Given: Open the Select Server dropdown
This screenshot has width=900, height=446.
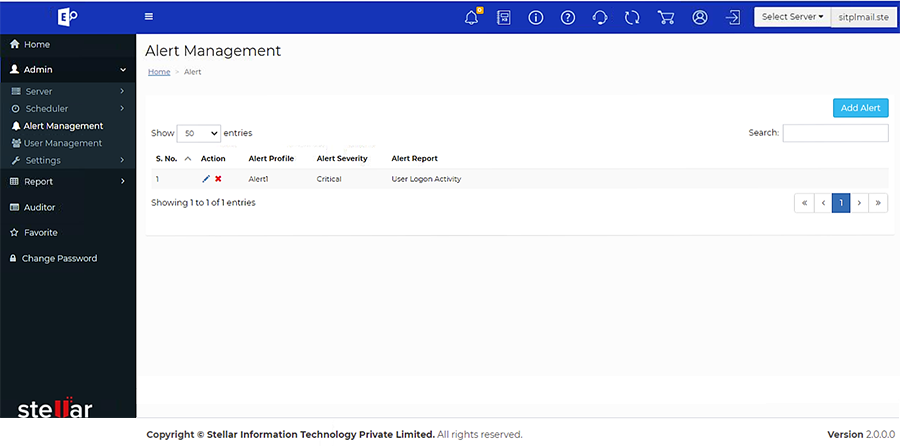Looking at the screenshot, I should click(x=792, y=17).
